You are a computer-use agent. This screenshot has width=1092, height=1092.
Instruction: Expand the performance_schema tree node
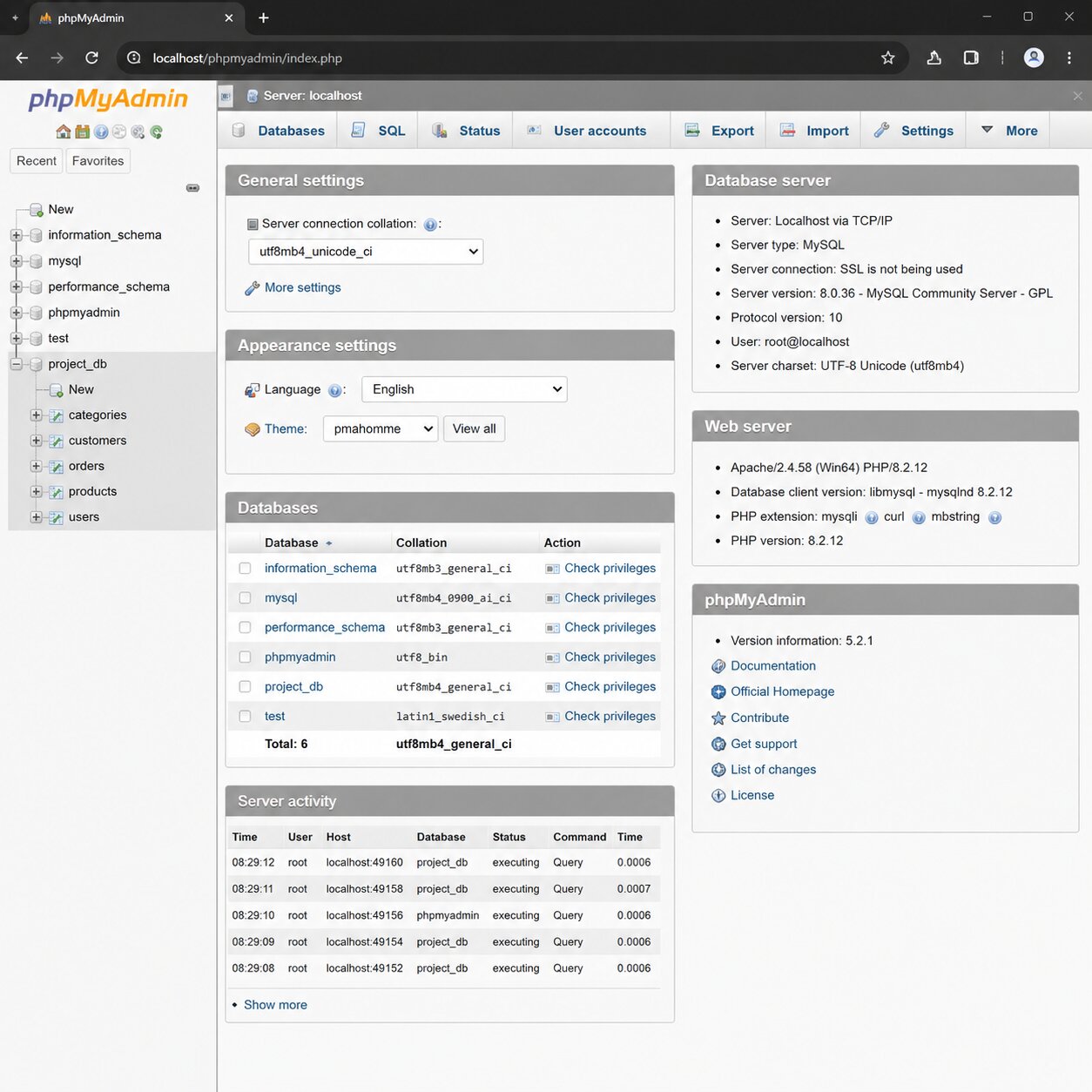pyautogui.click(x=16, y=286)
